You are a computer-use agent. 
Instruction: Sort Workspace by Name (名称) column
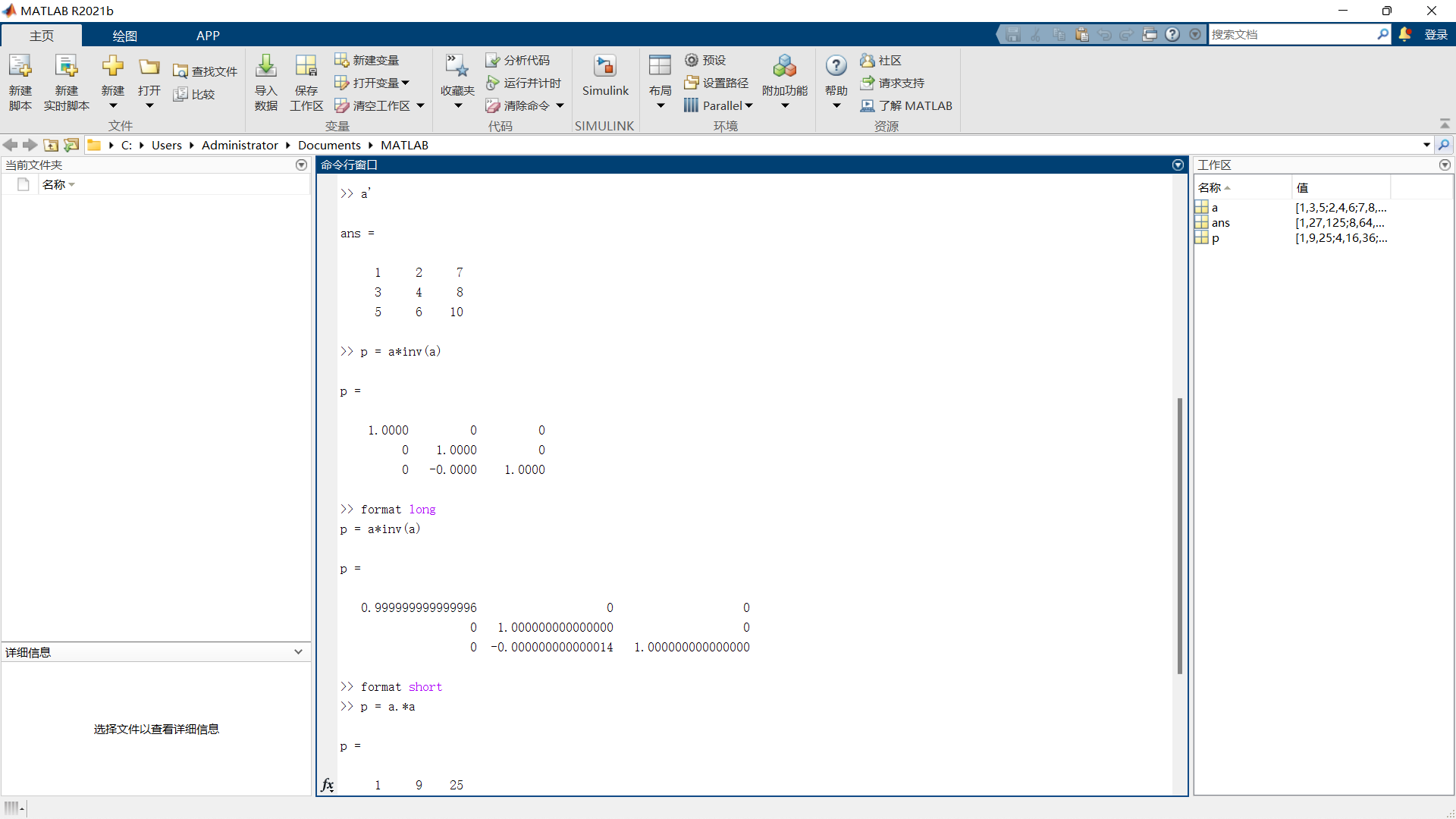(x=1242, y=187)
